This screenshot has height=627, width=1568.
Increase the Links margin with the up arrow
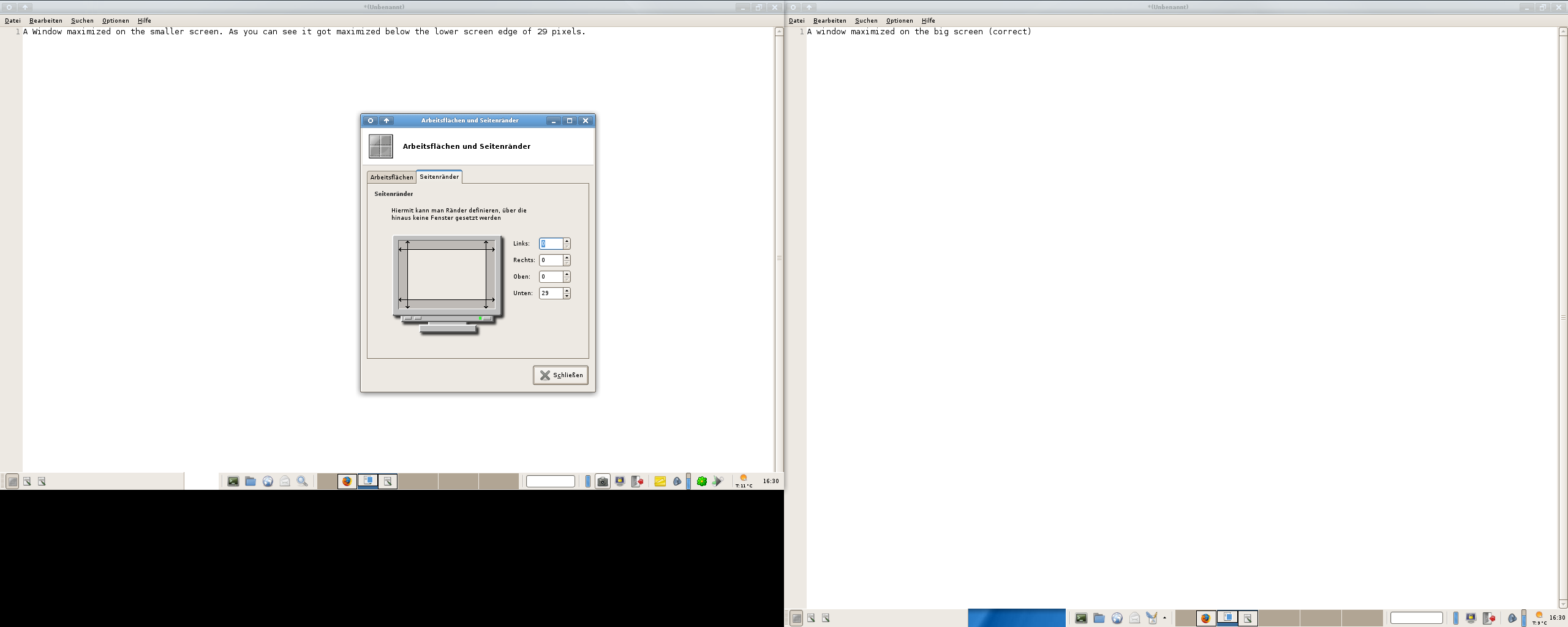pyautogui.click(x=567, y=241)
